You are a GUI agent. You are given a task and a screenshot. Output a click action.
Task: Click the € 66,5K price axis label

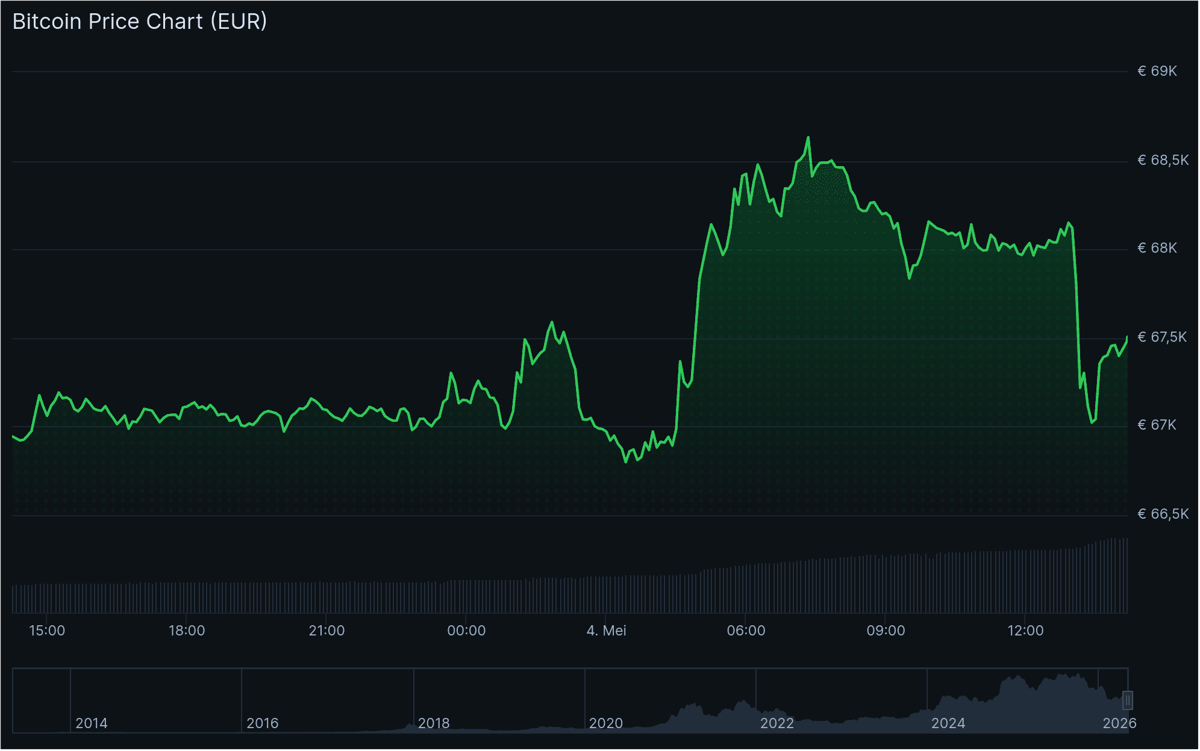pyautogui.click(x=1164, y=515)
